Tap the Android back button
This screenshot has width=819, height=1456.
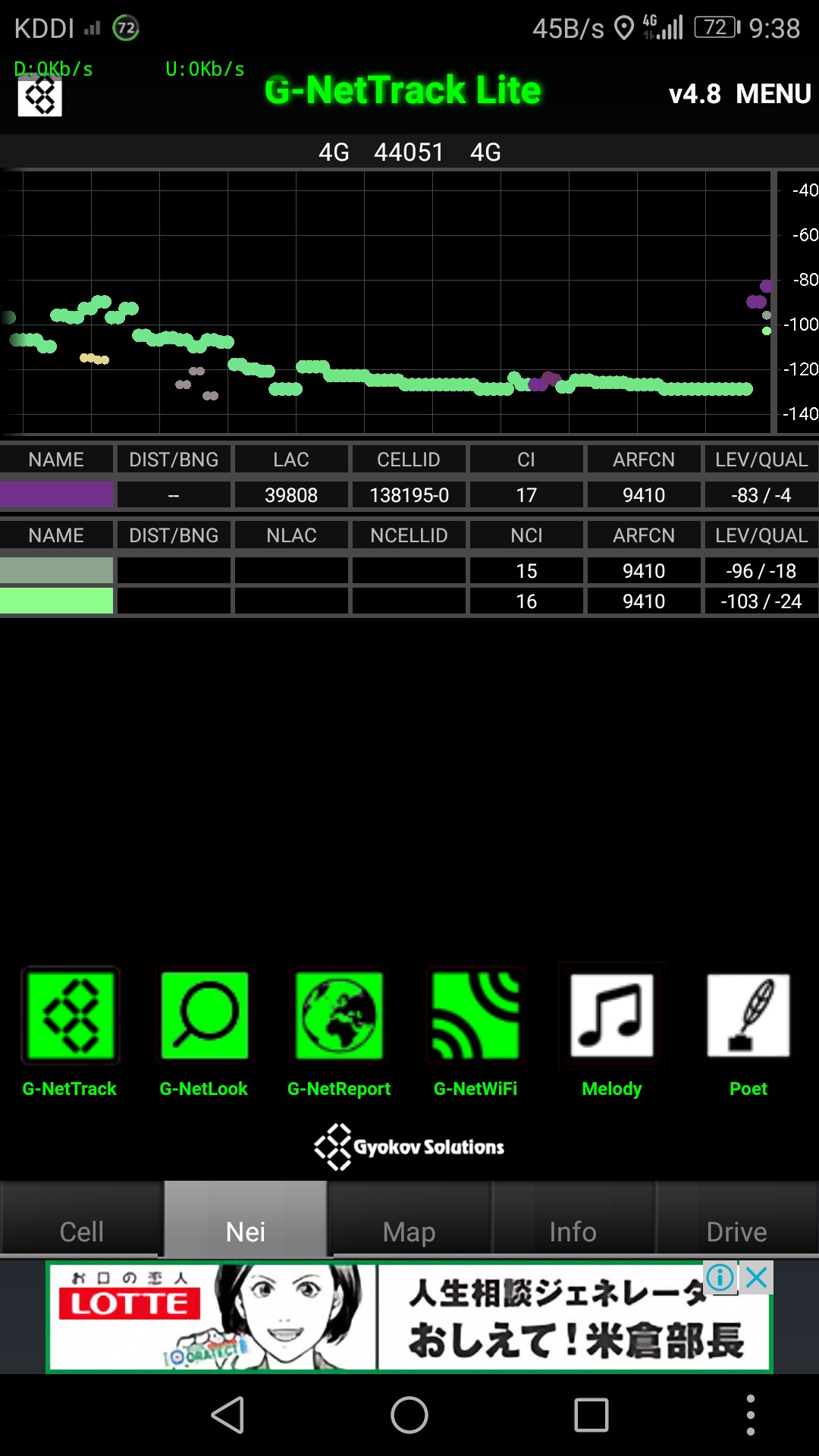pos(227,1415)
